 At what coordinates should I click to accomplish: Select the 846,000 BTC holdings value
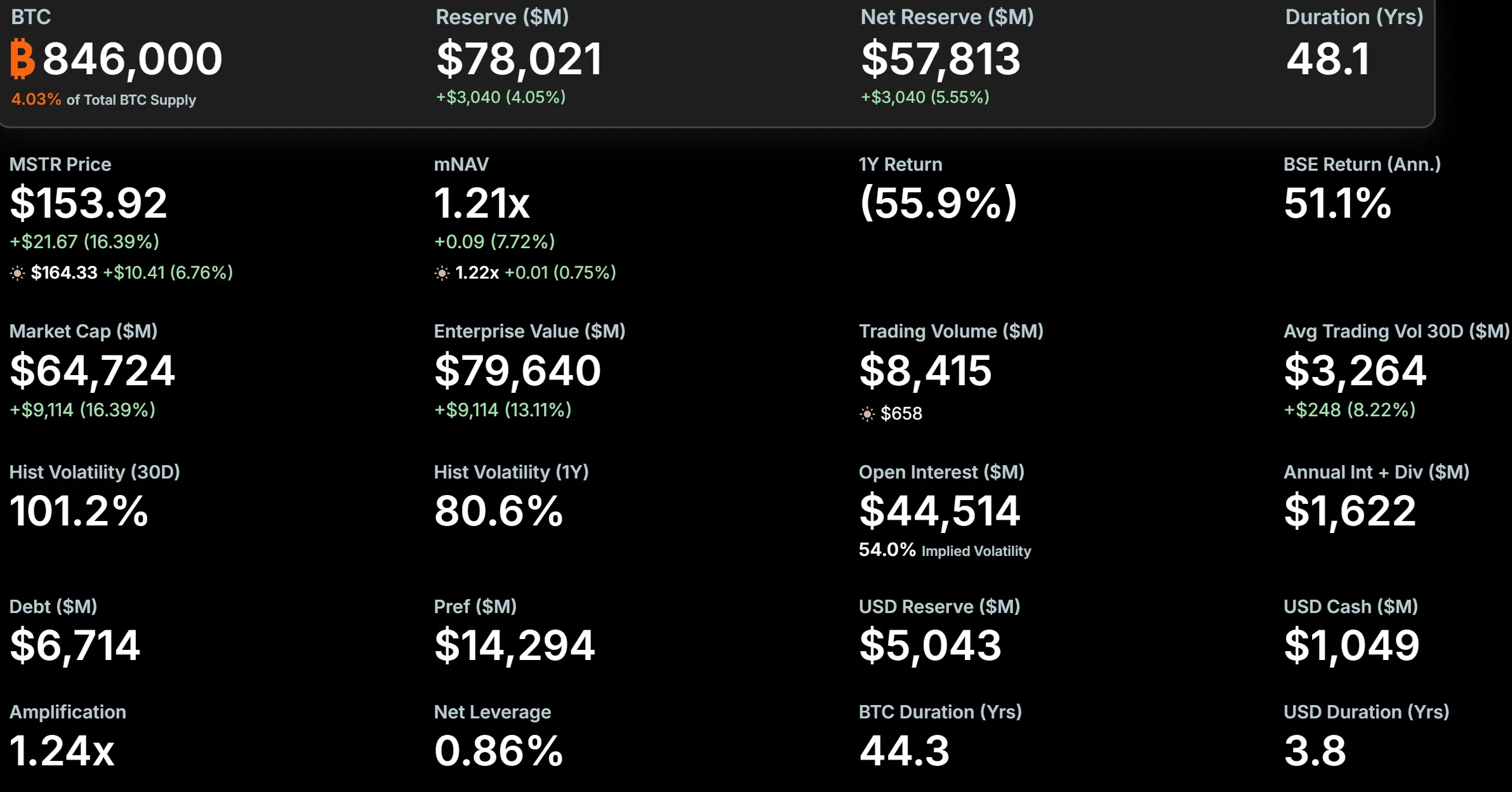coord(132,59)
